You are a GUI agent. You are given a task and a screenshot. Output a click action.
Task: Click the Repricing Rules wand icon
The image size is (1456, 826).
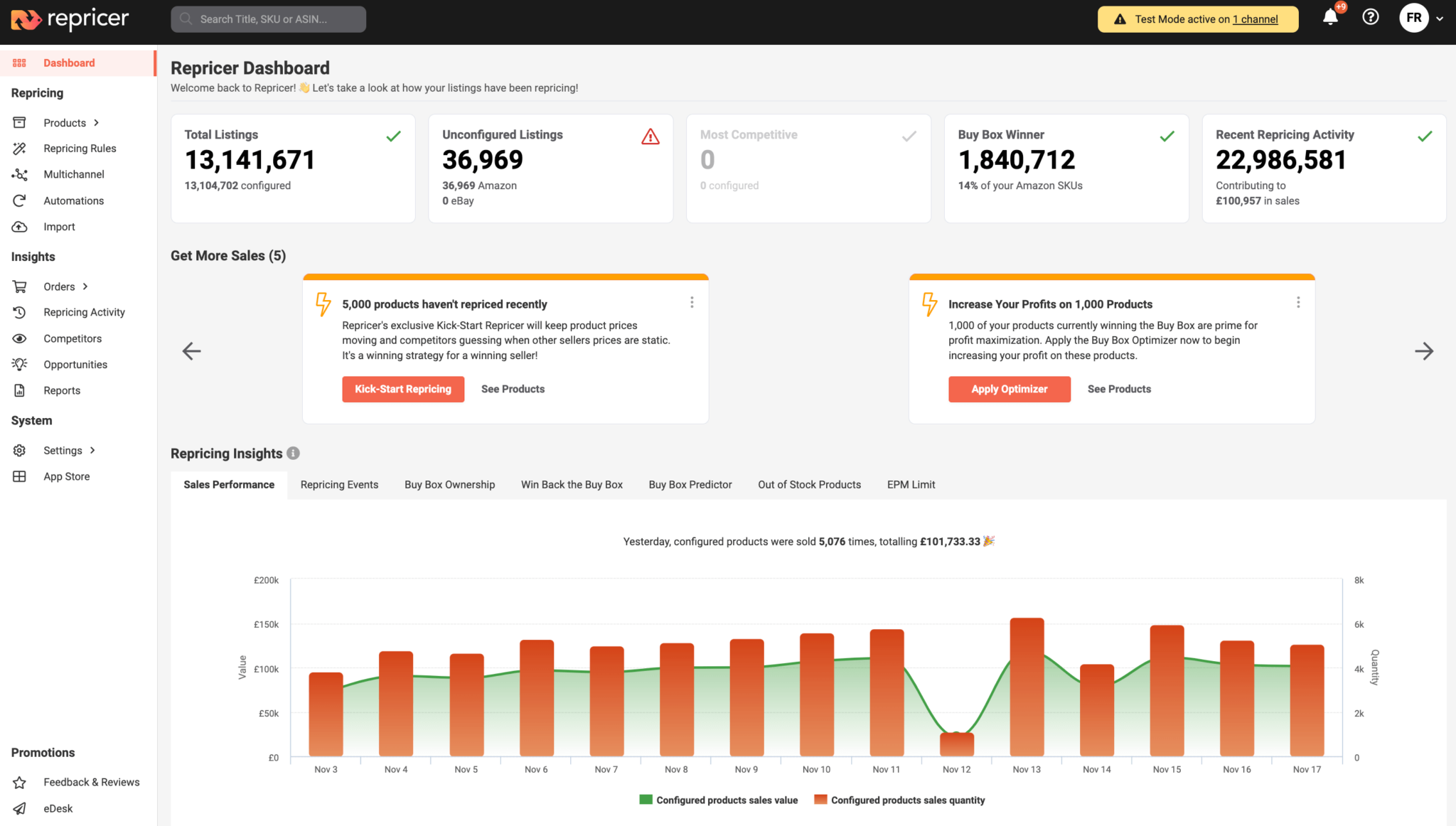coord(20,148)
